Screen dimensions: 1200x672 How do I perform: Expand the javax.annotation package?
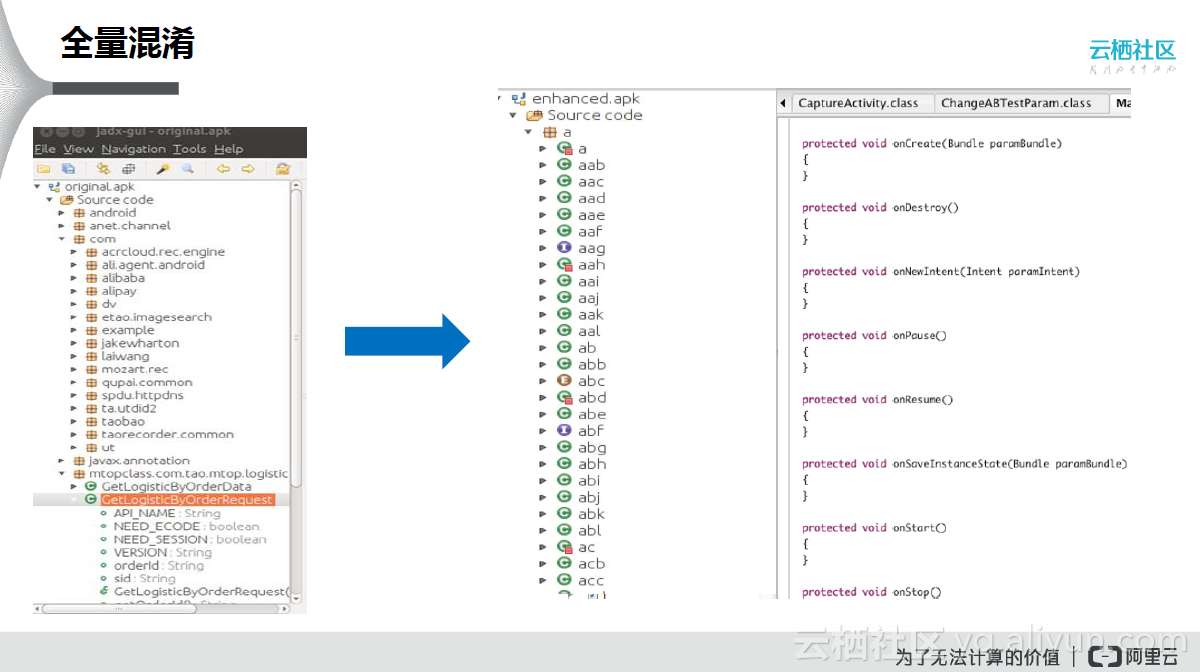[x=62, y=461]
